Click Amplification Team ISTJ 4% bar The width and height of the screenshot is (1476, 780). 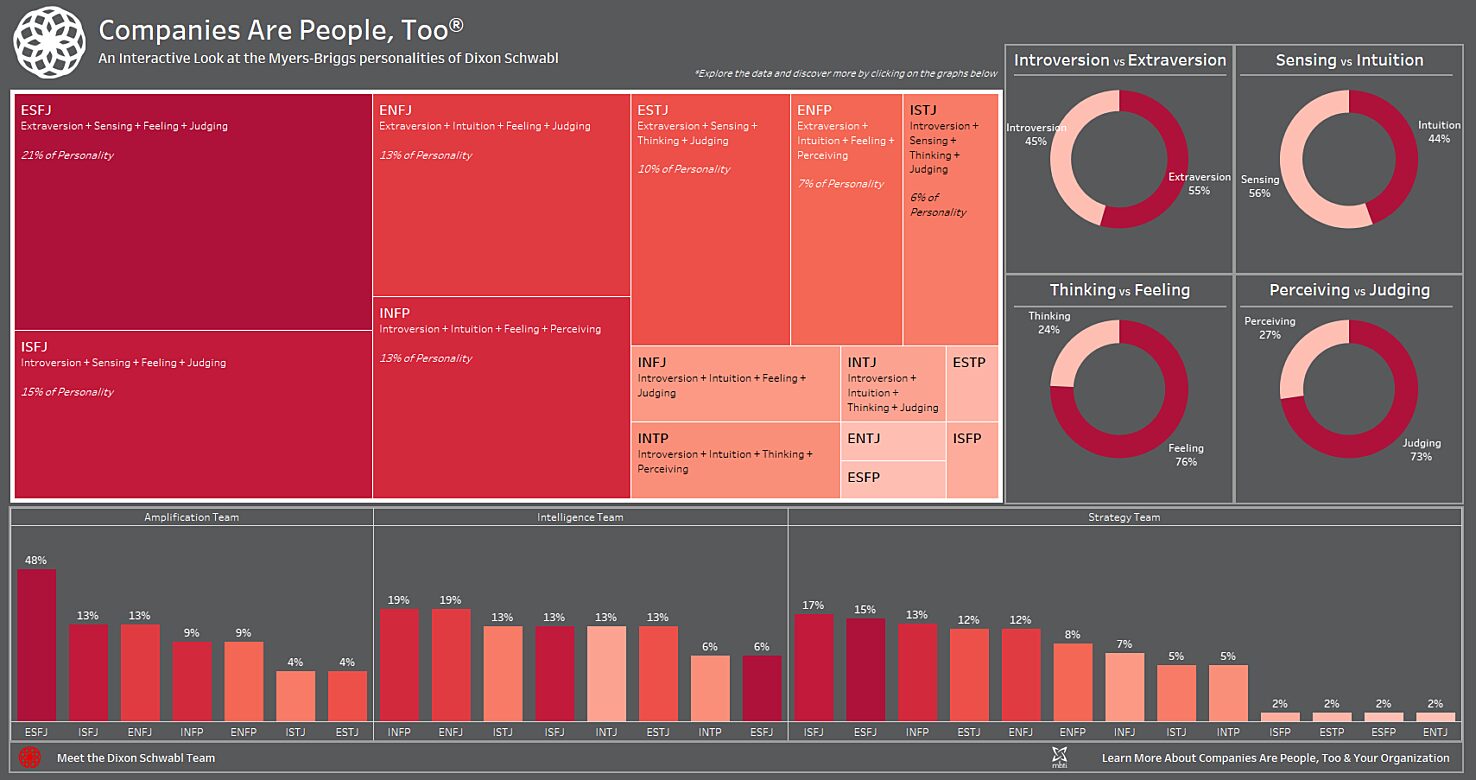coord(295,695)
